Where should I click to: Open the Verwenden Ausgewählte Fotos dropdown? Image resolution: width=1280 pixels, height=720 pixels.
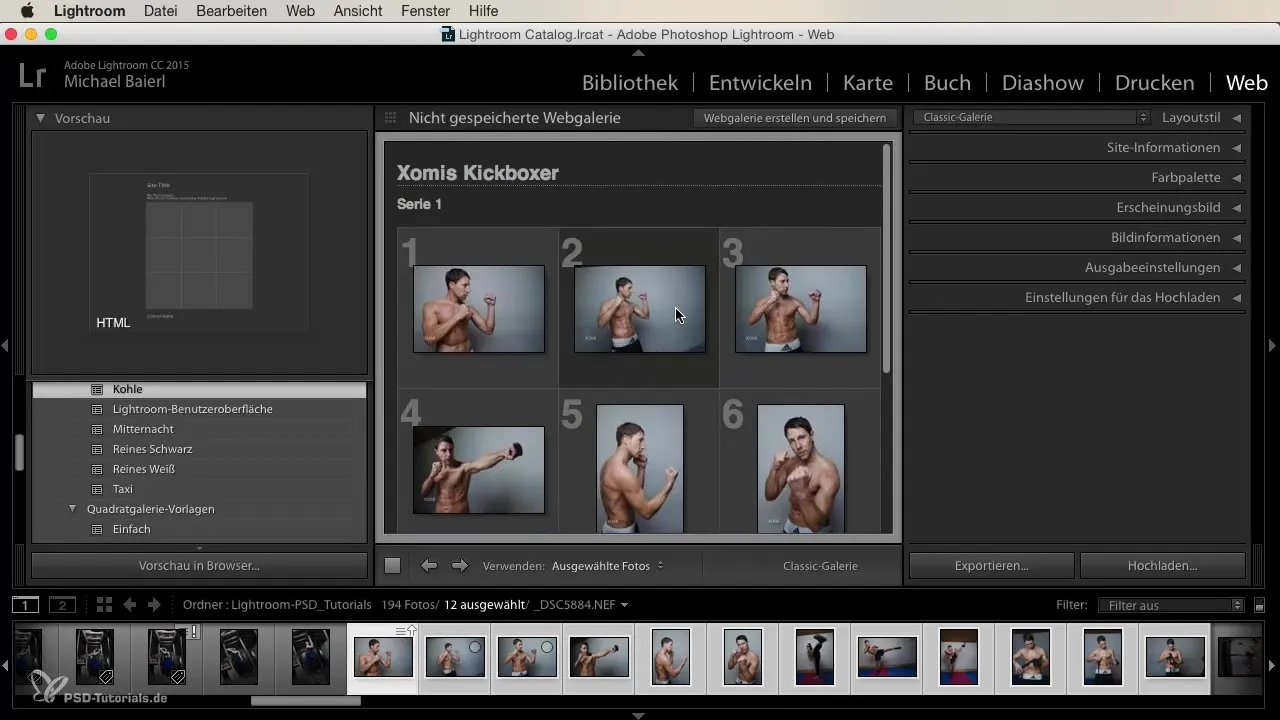click(607, 566)
